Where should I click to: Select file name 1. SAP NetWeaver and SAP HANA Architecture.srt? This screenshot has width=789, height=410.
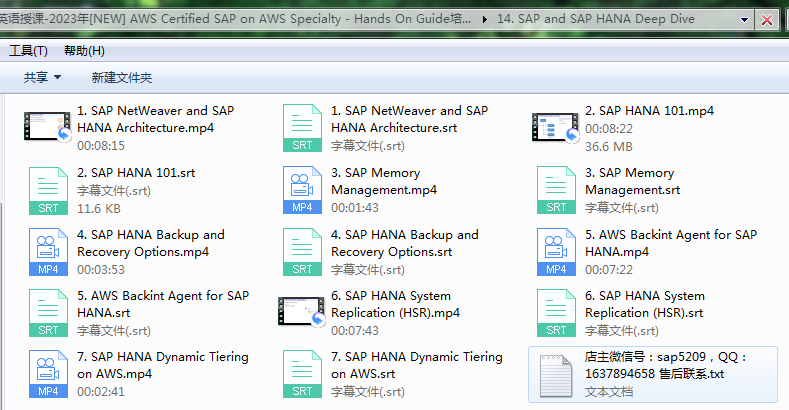(410, 119)
